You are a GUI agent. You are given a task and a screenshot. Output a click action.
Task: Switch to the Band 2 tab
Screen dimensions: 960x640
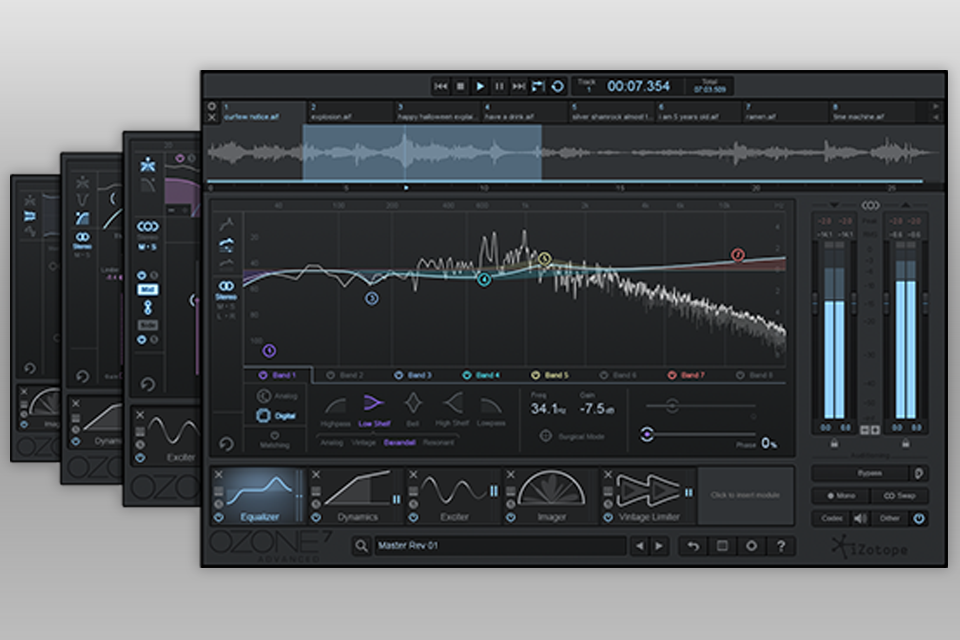click(x=345, y=375)
